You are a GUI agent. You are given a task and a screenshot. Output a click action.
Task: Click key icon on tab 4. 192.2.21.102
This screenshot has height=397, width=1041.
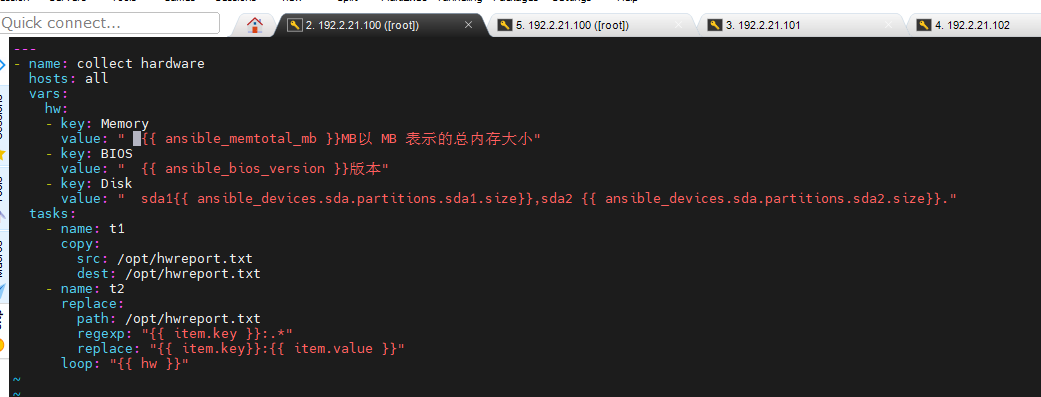tap(923, 25)
